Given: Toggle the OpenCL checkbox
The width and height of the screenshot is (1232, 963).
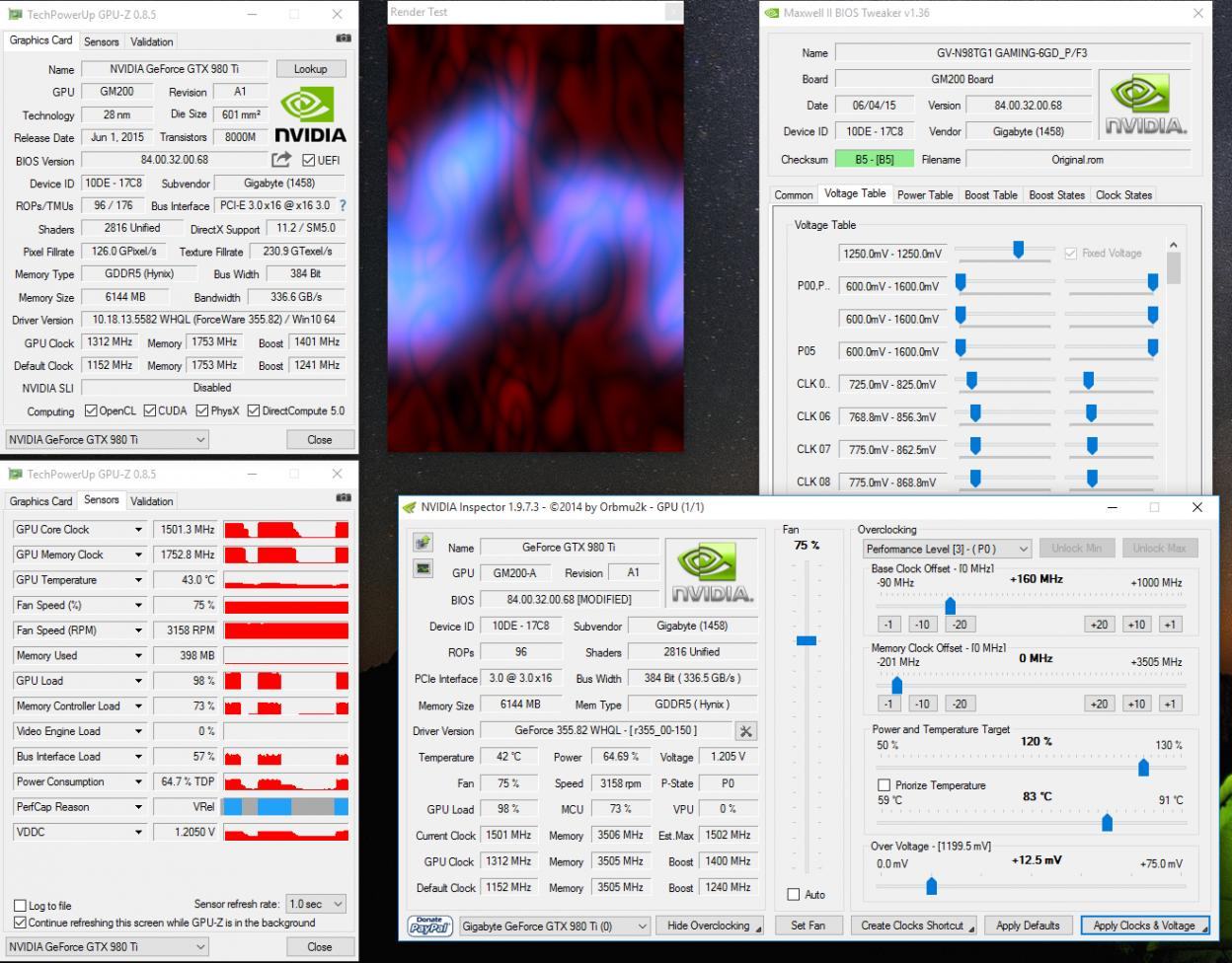Looking at the screenshot, I should coord(91,410).
